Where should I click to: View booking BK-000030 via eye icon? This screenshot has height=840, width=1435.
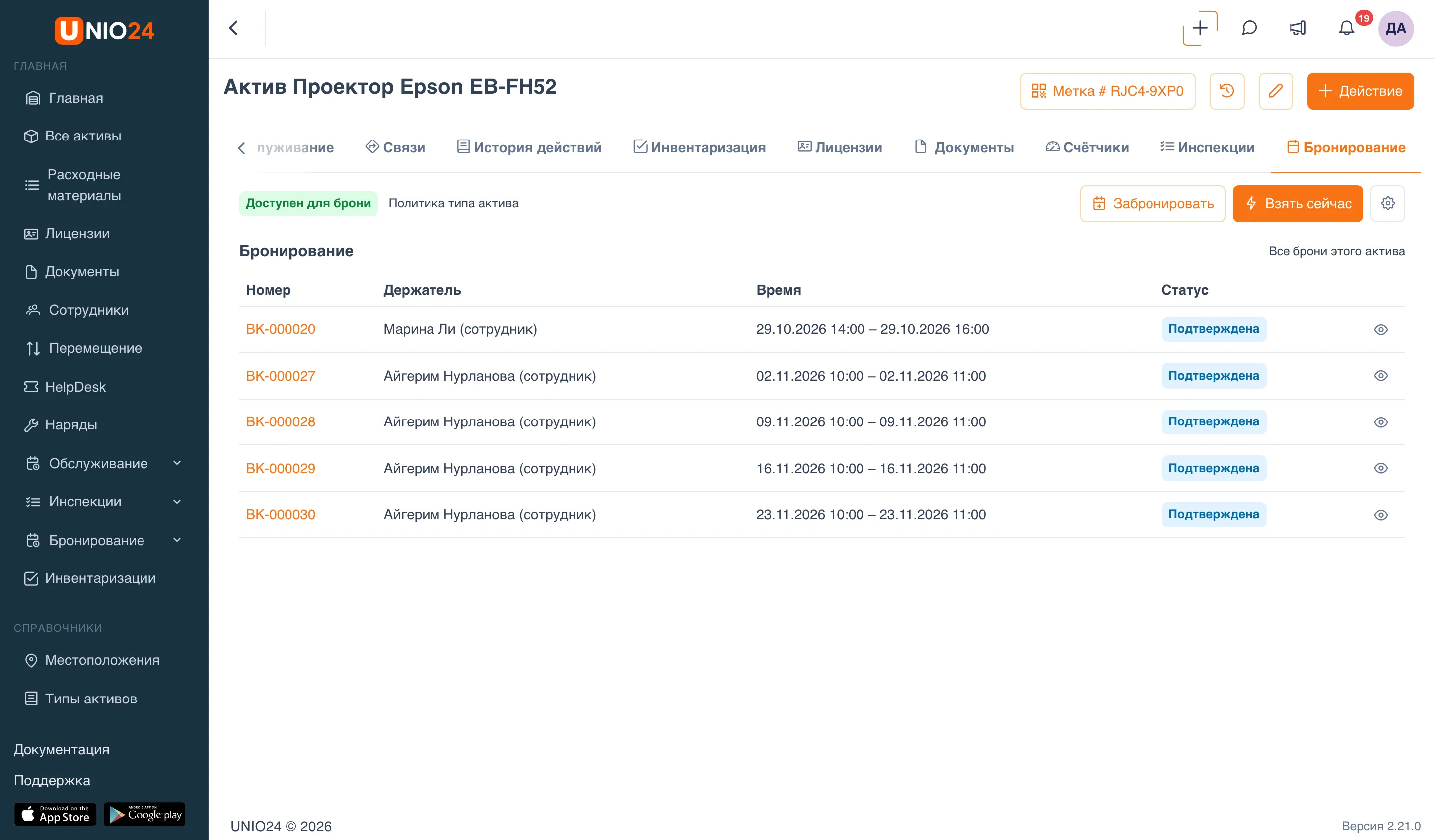point(1380,515)
